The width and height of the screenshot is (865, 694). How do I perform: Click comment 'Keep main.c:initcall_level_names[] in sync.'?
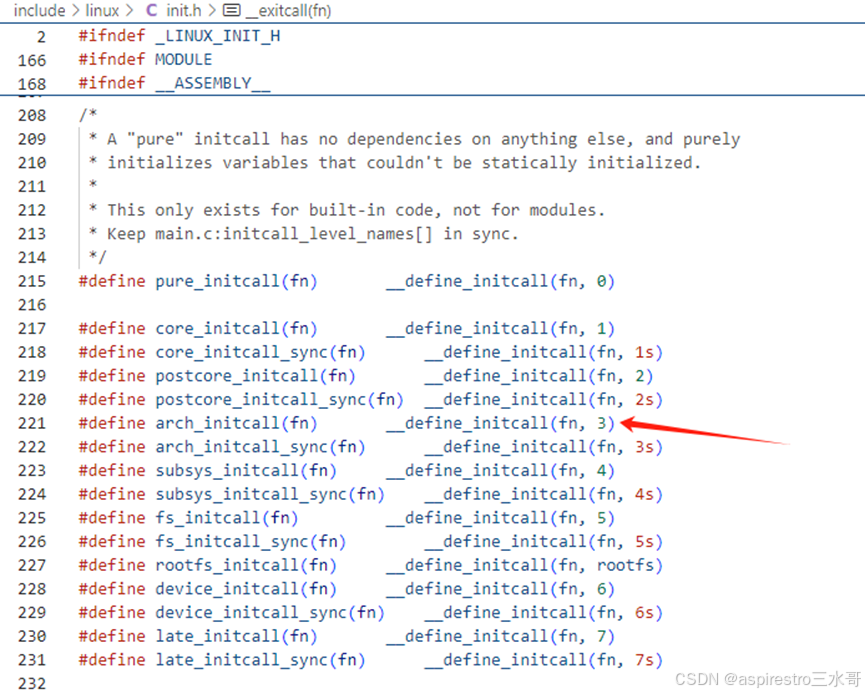coord(313,234)
